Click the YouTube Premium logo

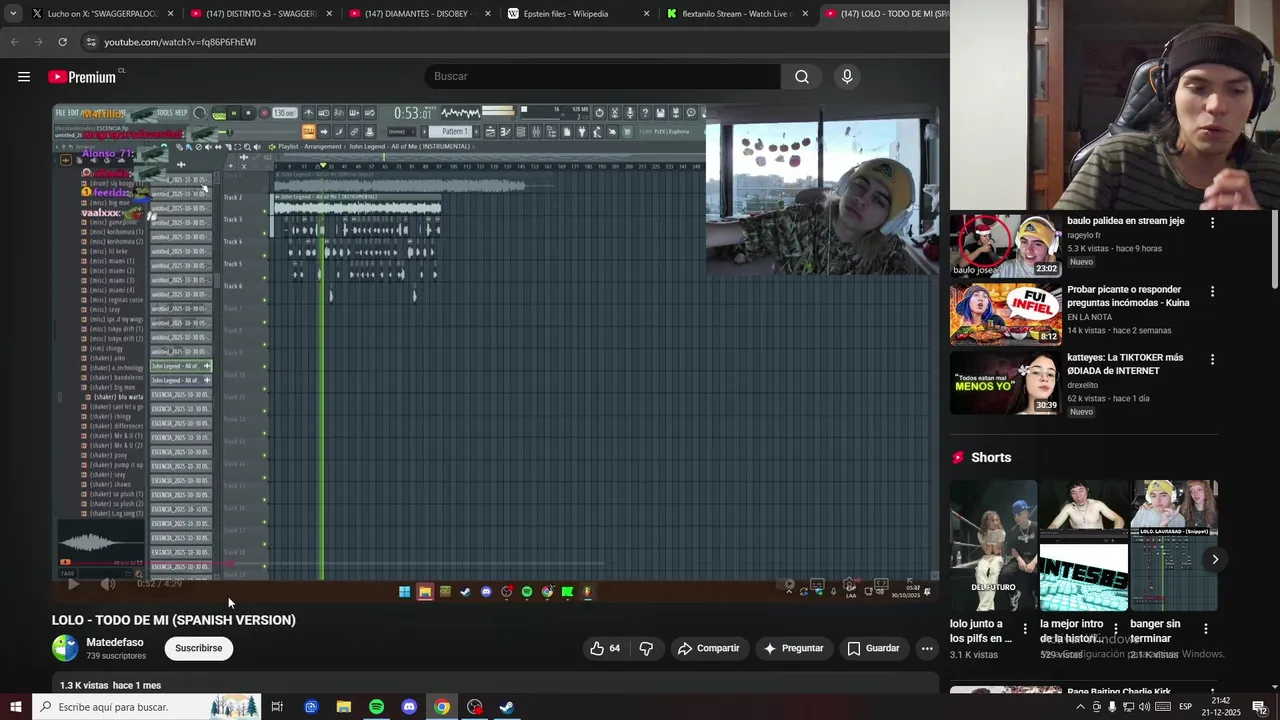click(83, 77)
